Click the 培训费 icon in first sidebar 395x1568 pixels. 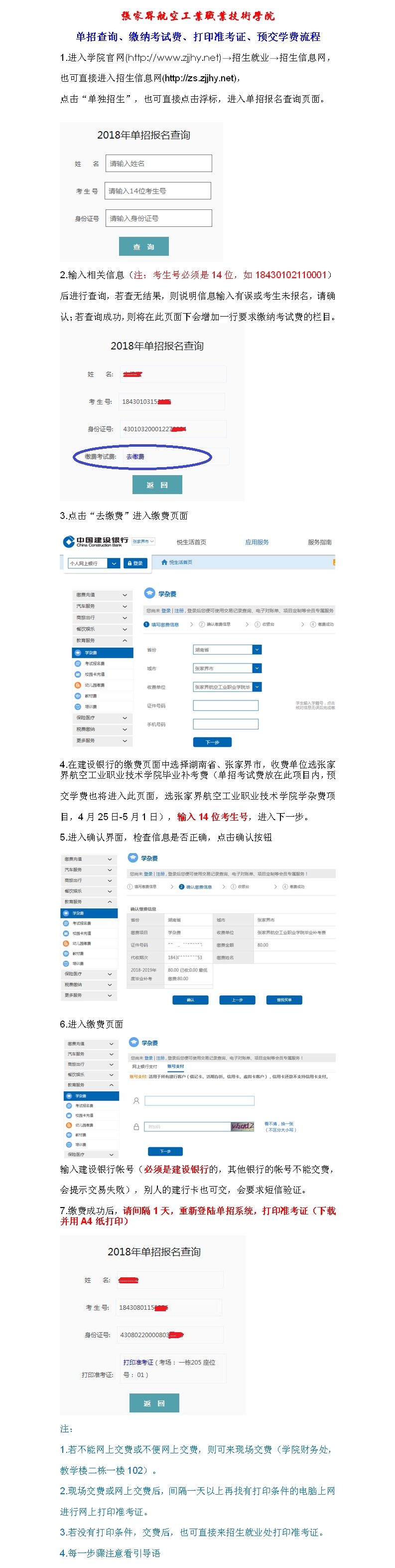78,706
